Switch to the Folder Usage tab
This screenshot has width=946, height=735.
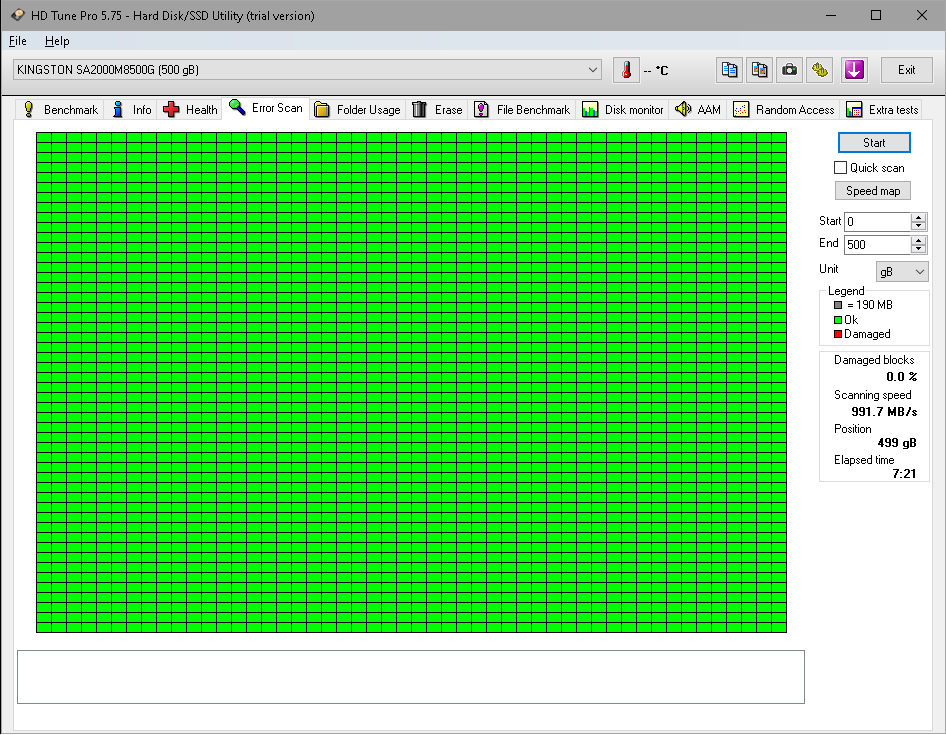point(357,110)
